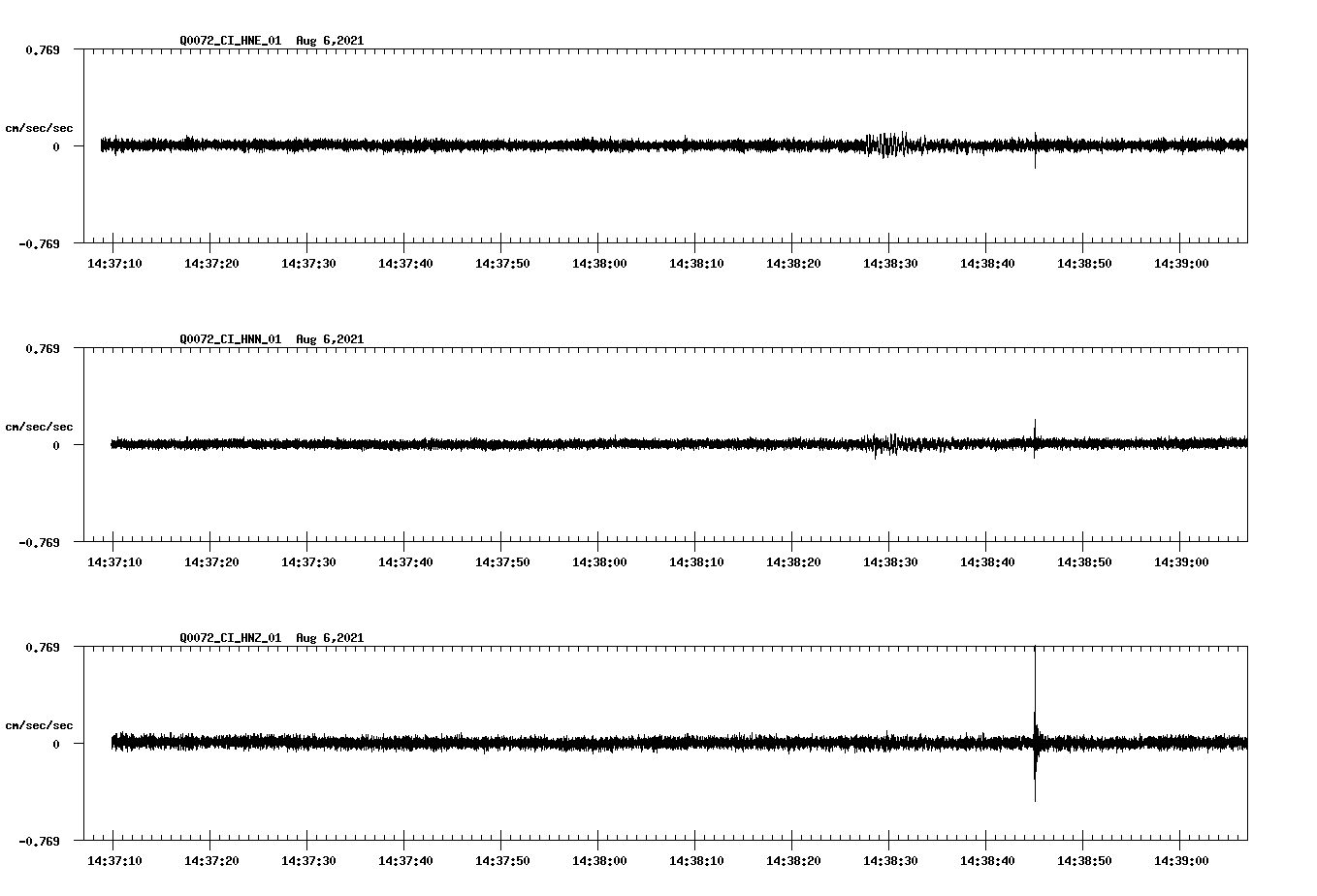The image size is (1317, 896).
Task: Click the 14:37:20 time label on the HNZ axis
Action: [211, 861]
